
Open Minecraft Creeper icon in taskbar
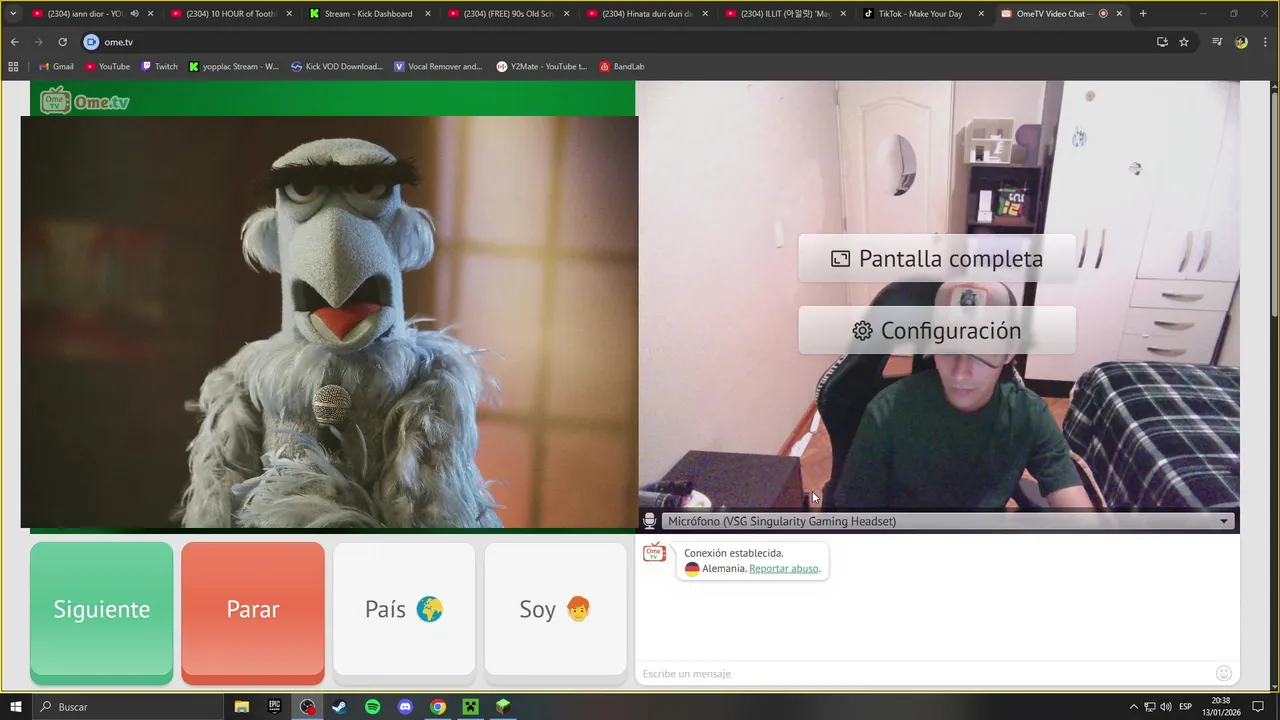tap(471, 707)
